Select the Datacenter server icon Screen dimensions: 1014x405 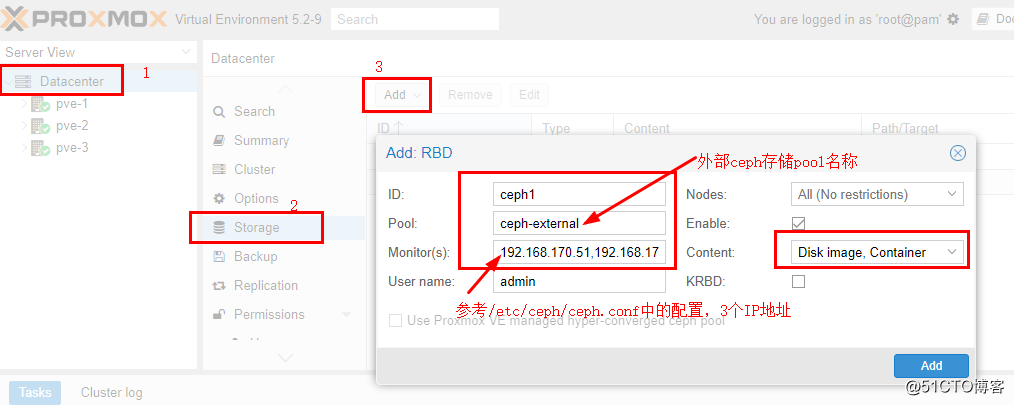(23, 82)
